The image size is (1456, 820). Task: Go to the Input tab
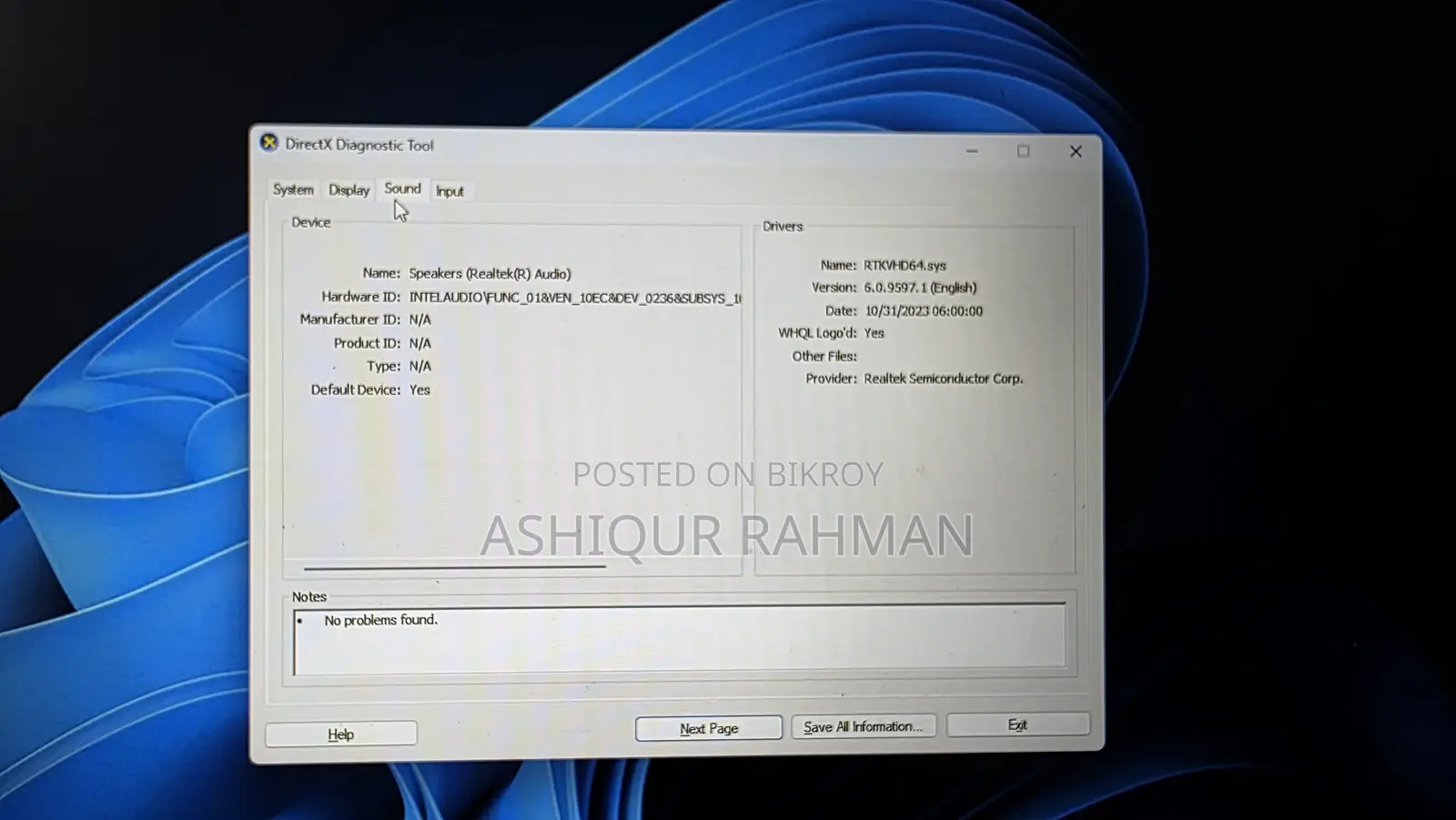point(450,191)
